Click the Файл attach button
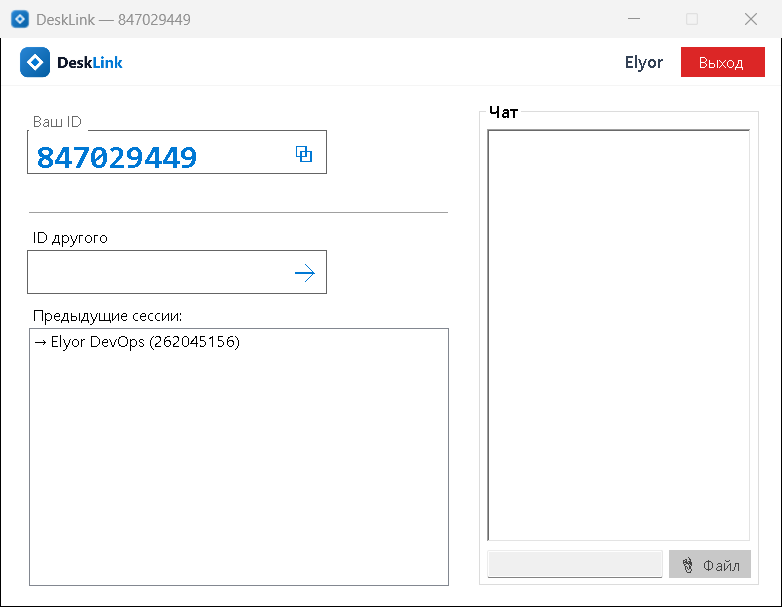 [710, 565]
